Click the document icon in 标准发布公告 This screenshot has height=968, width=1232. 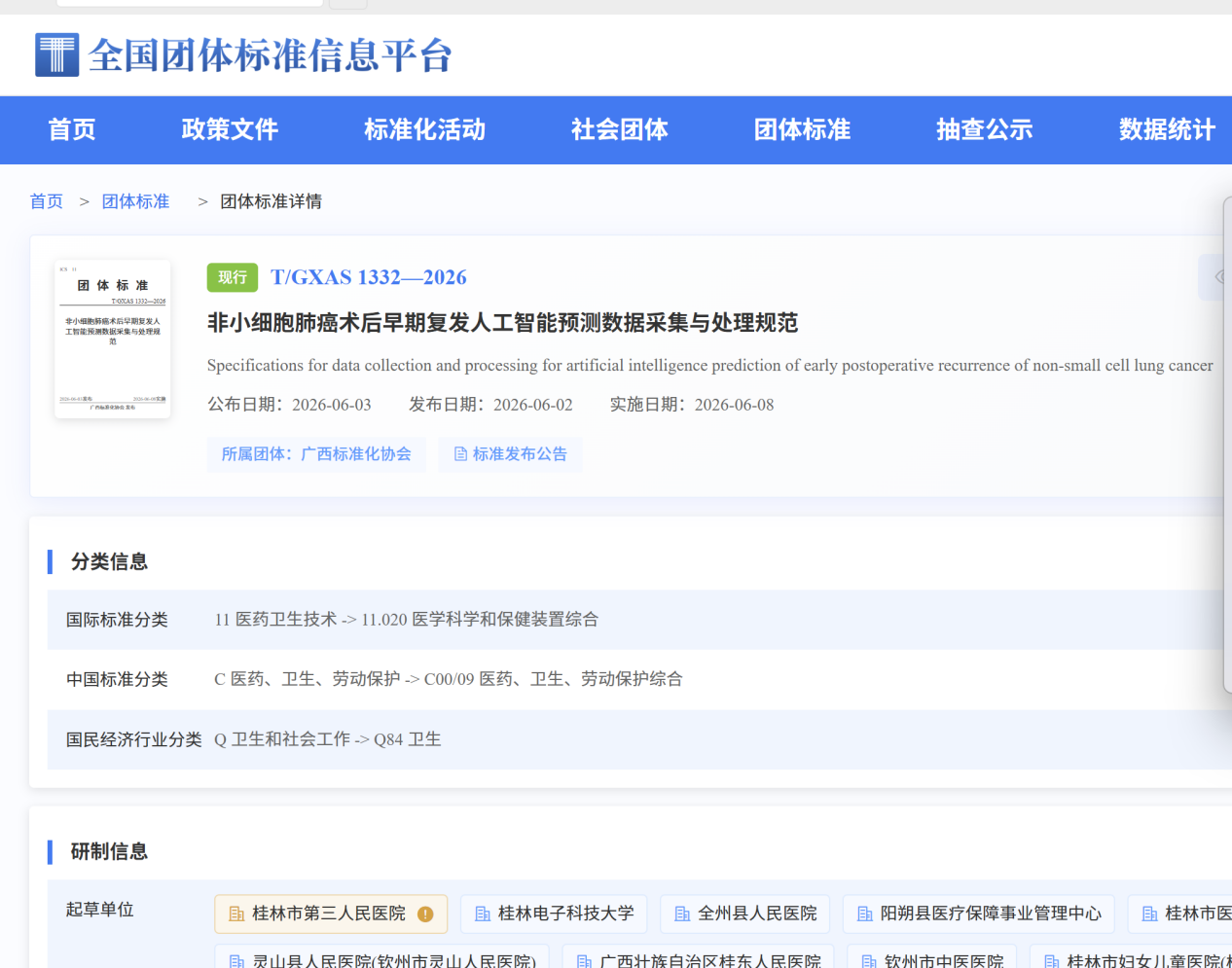[x=461, y=454]
